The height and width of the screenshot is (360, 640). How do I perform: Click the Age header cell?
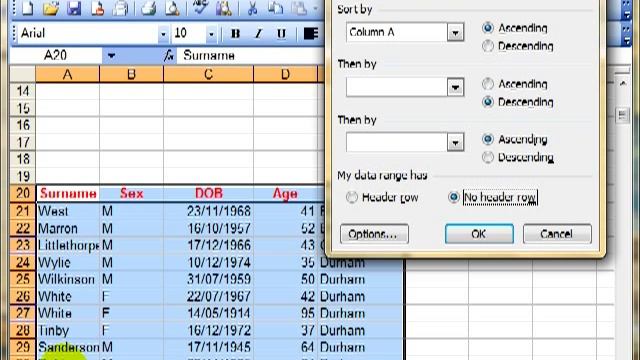pos(285,193)
